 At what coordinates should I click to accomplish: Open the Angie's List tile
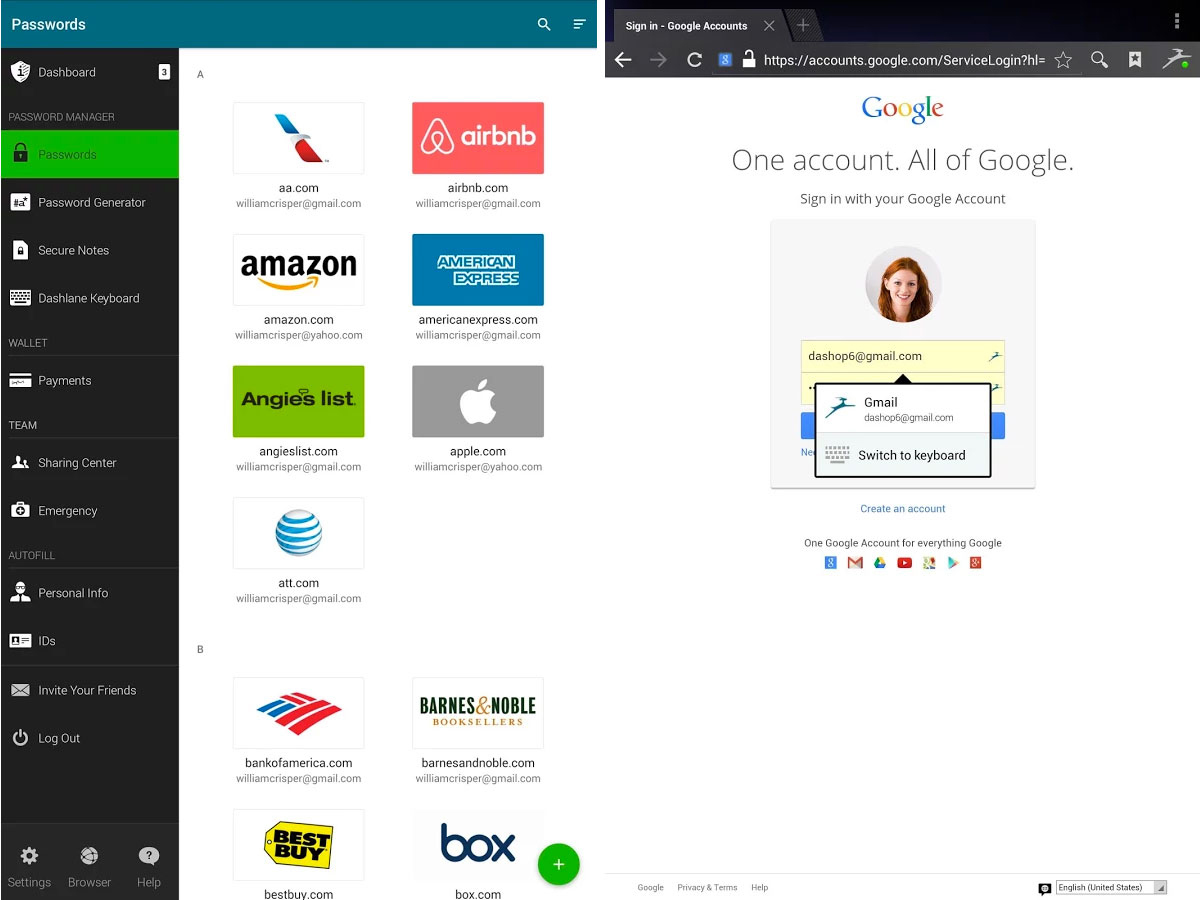tap(298, 401)
